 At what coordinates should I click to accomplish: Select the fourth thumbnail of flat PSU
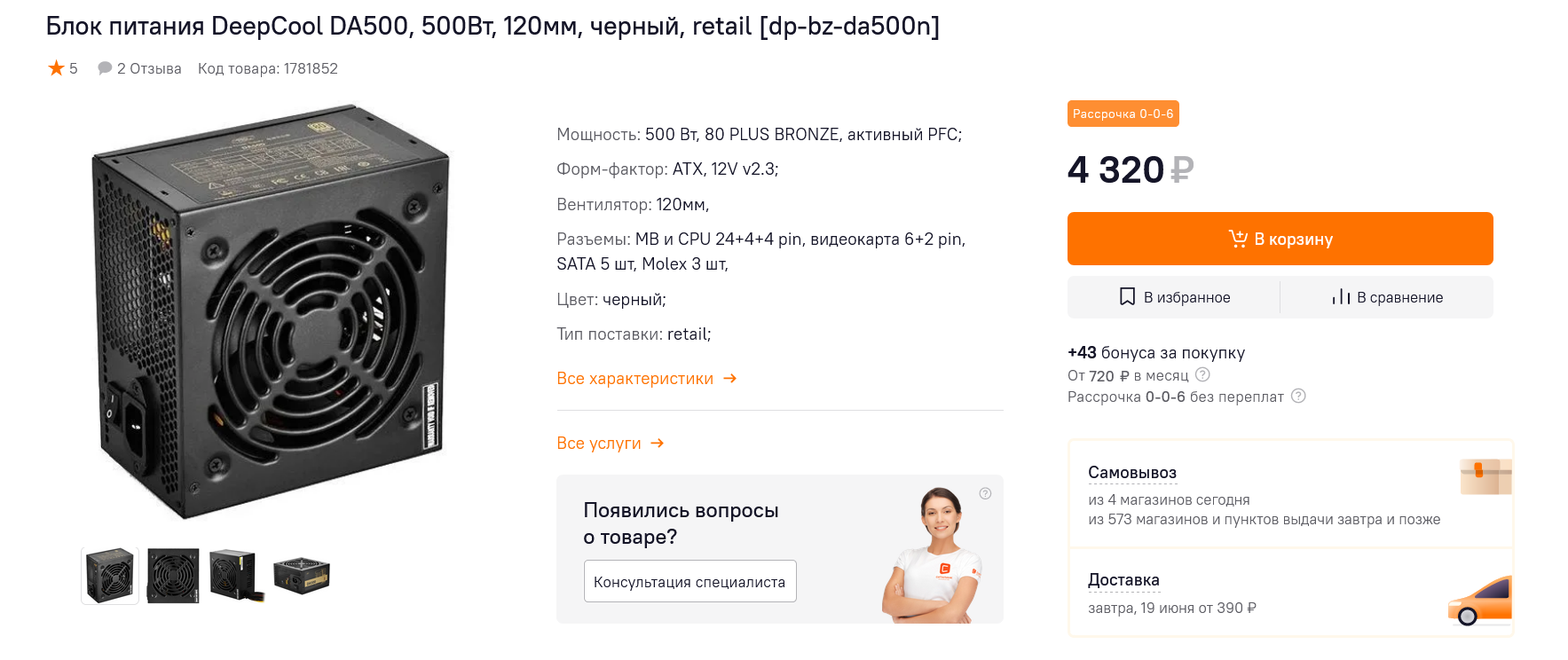click(302, 576)
